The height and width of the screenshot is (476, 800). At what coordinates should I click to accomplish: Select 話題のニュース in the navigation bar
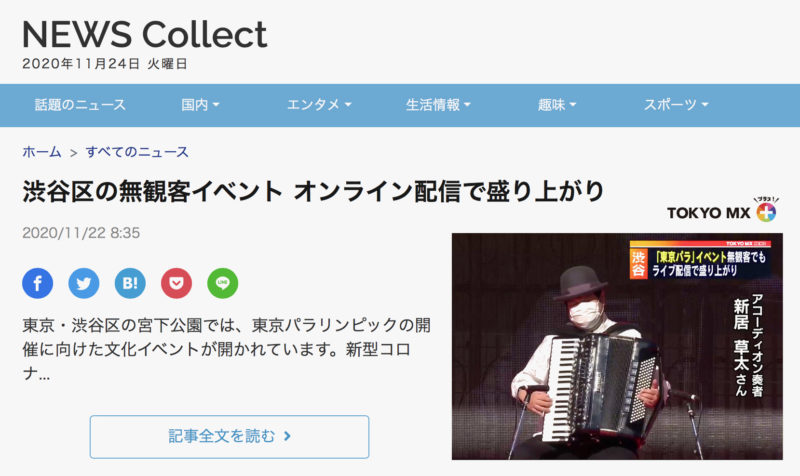80,105
